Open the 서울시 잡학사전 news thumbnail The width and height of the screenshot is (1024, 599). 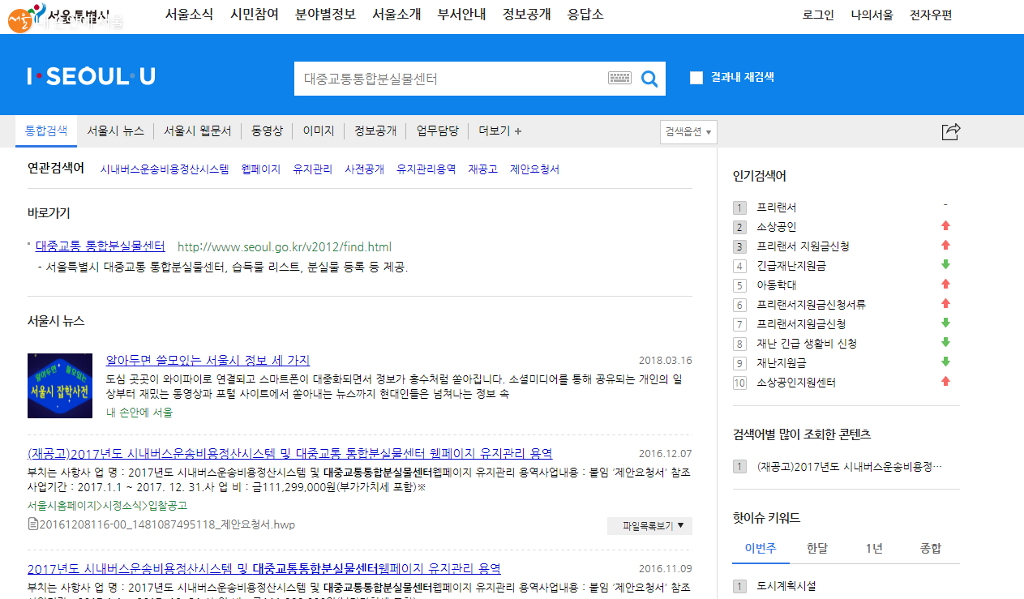[x=60, y=385]
